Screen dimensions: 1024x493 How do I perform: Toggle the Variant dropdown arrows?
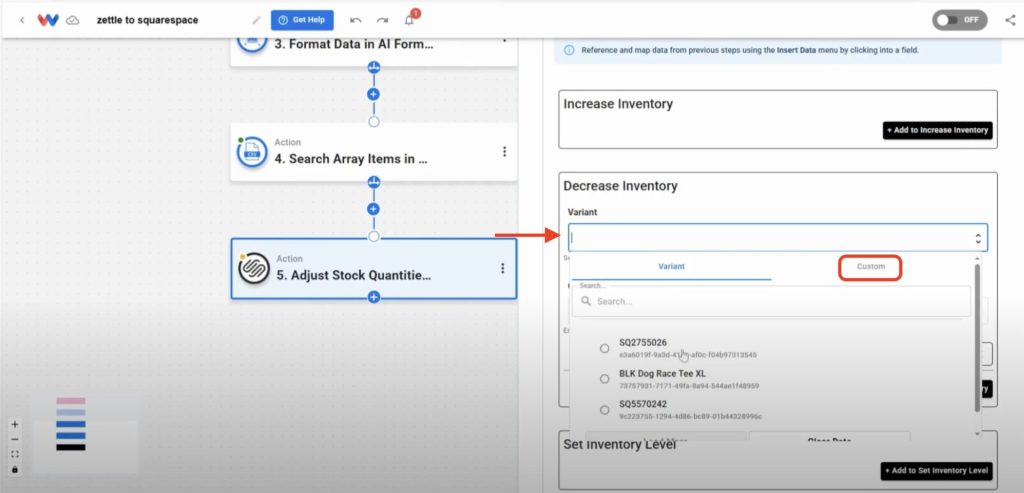[x=978, y=238]
